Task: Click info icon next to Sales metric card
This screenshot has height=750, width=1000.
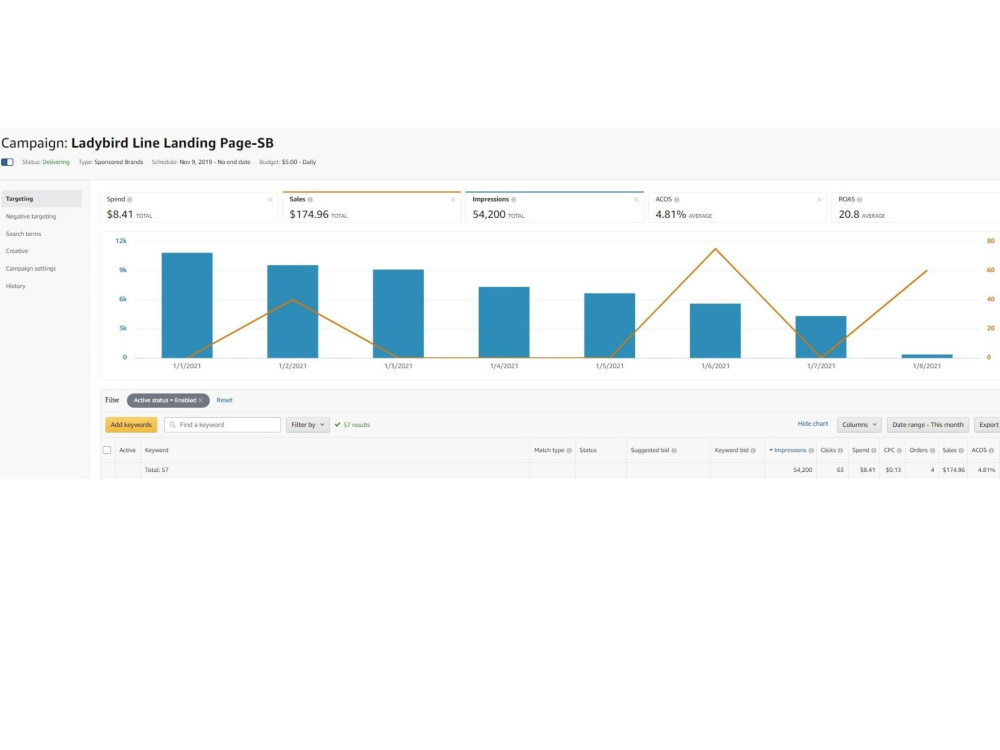Action: coord(311,200)
